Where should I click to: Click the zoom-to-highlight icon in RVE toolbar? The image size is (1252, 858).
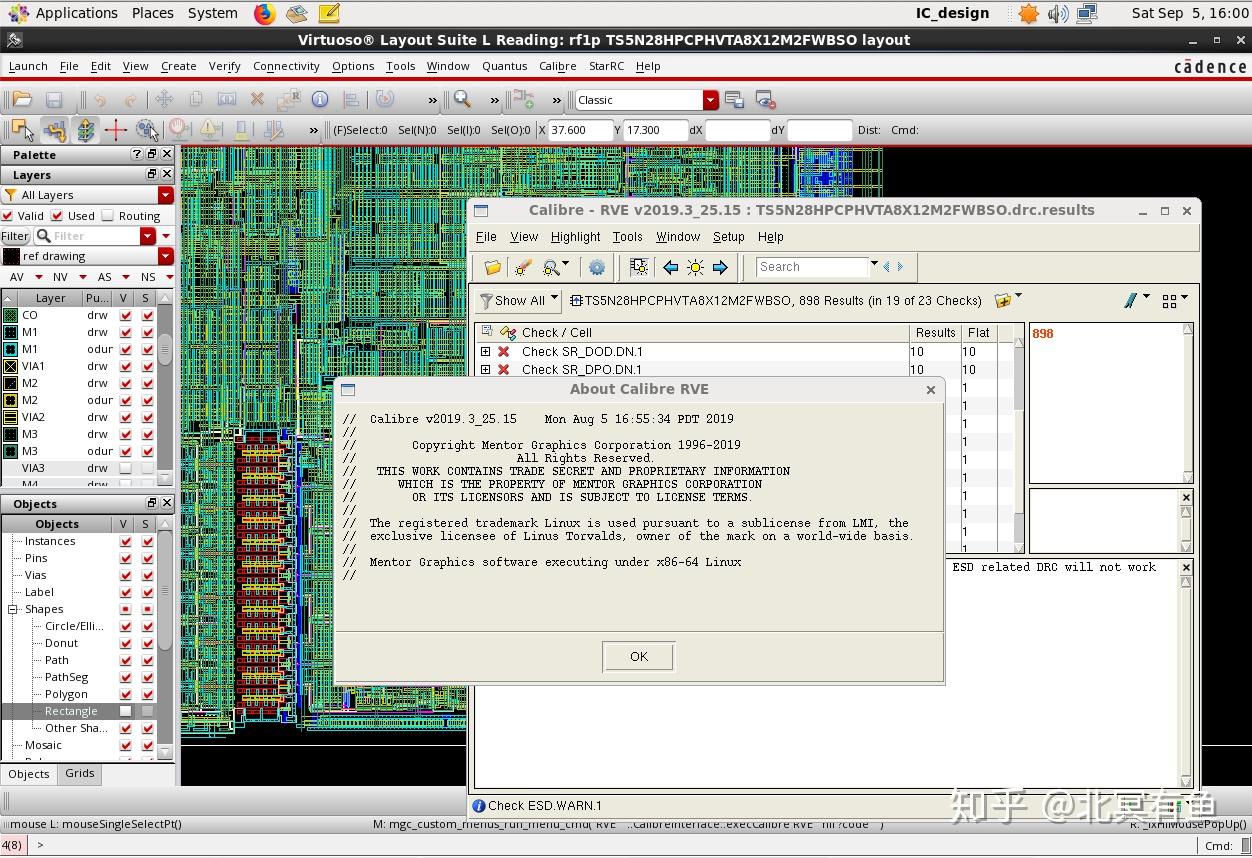click(639, 267)
